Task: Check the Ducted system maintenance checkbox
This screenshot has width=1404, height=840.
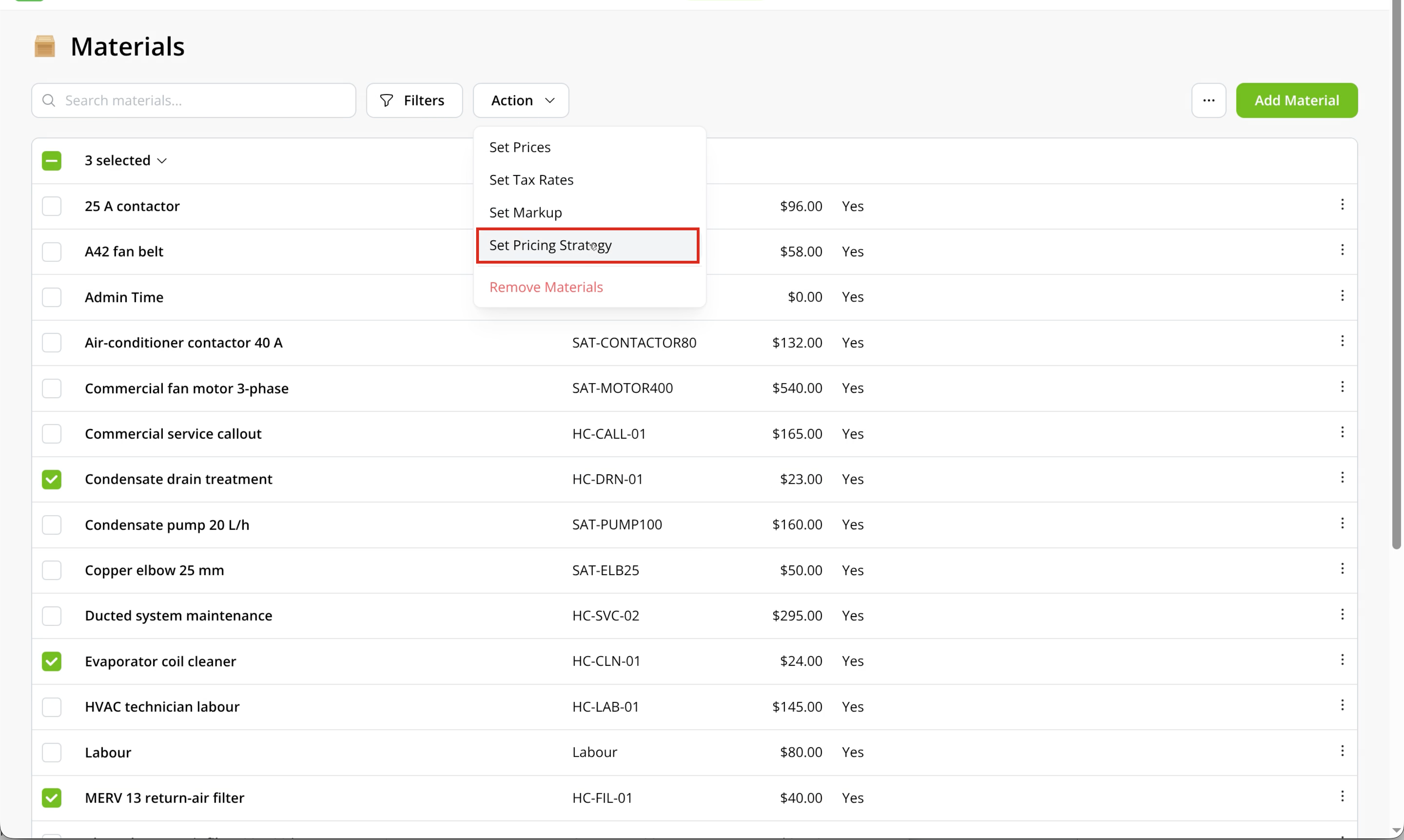Action: pos(52,616)
